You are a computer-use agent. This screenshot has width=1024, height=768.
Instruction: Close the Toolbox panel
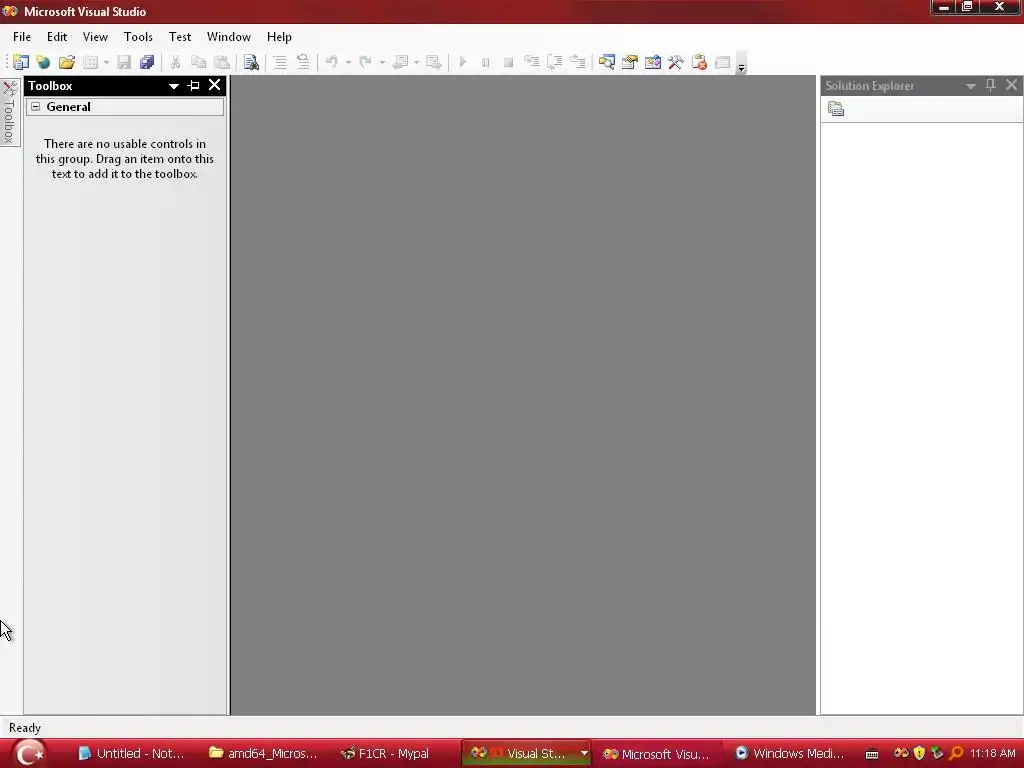coord(214,85)
